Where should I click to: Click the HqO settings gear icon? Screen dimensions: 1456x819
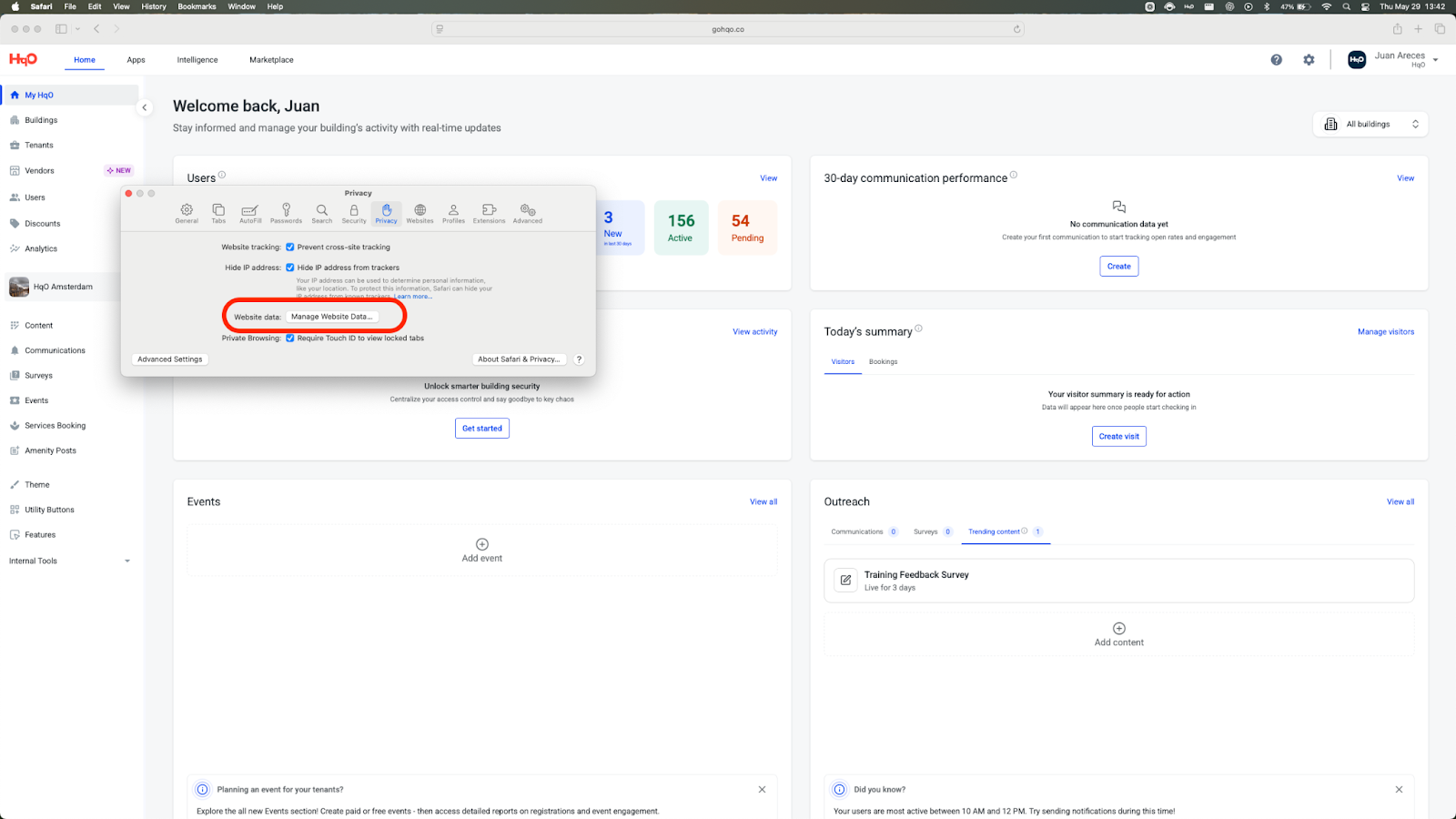[x=1309, y=60]
